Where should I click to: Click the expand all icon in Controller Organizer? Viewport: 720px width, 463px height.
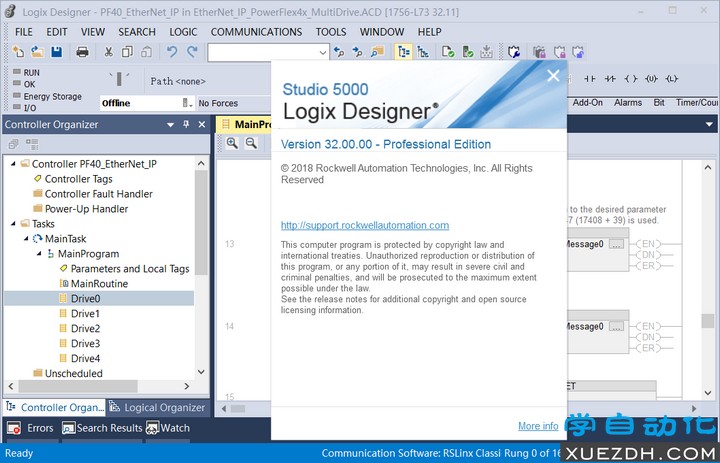[x=13, y=144]
